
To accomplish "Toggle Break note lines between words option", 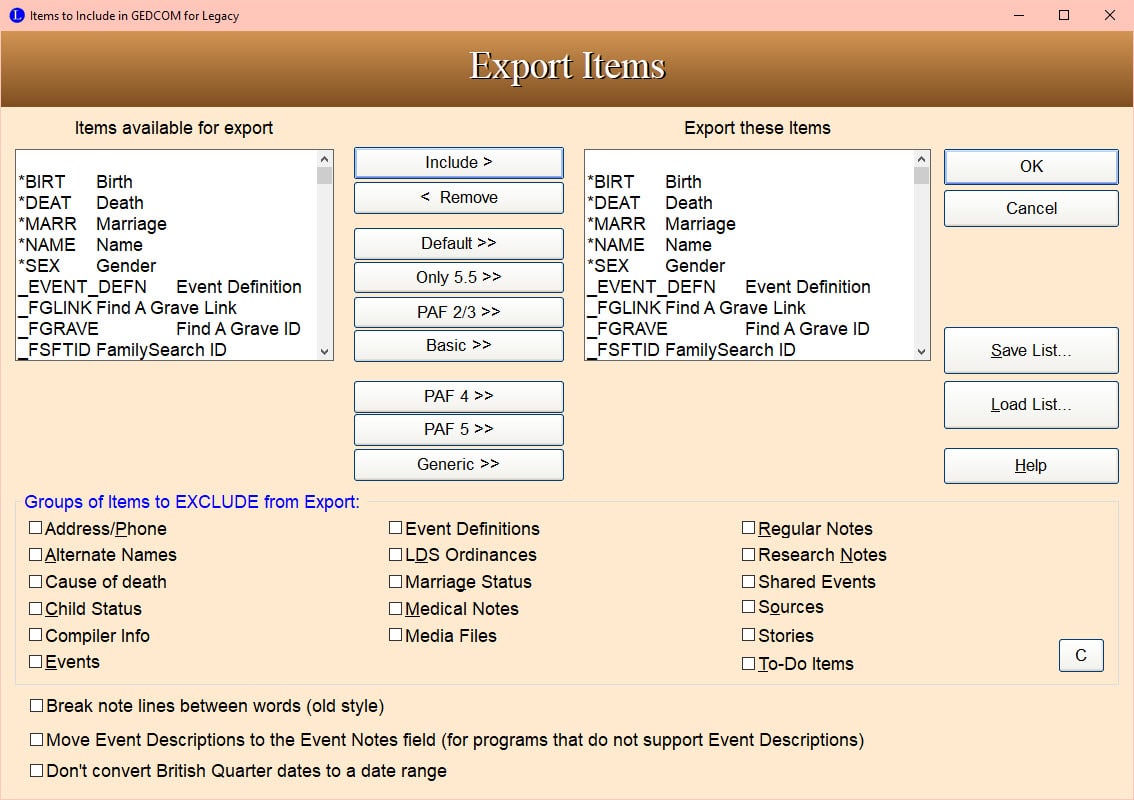I will click(x=37, y=706).
